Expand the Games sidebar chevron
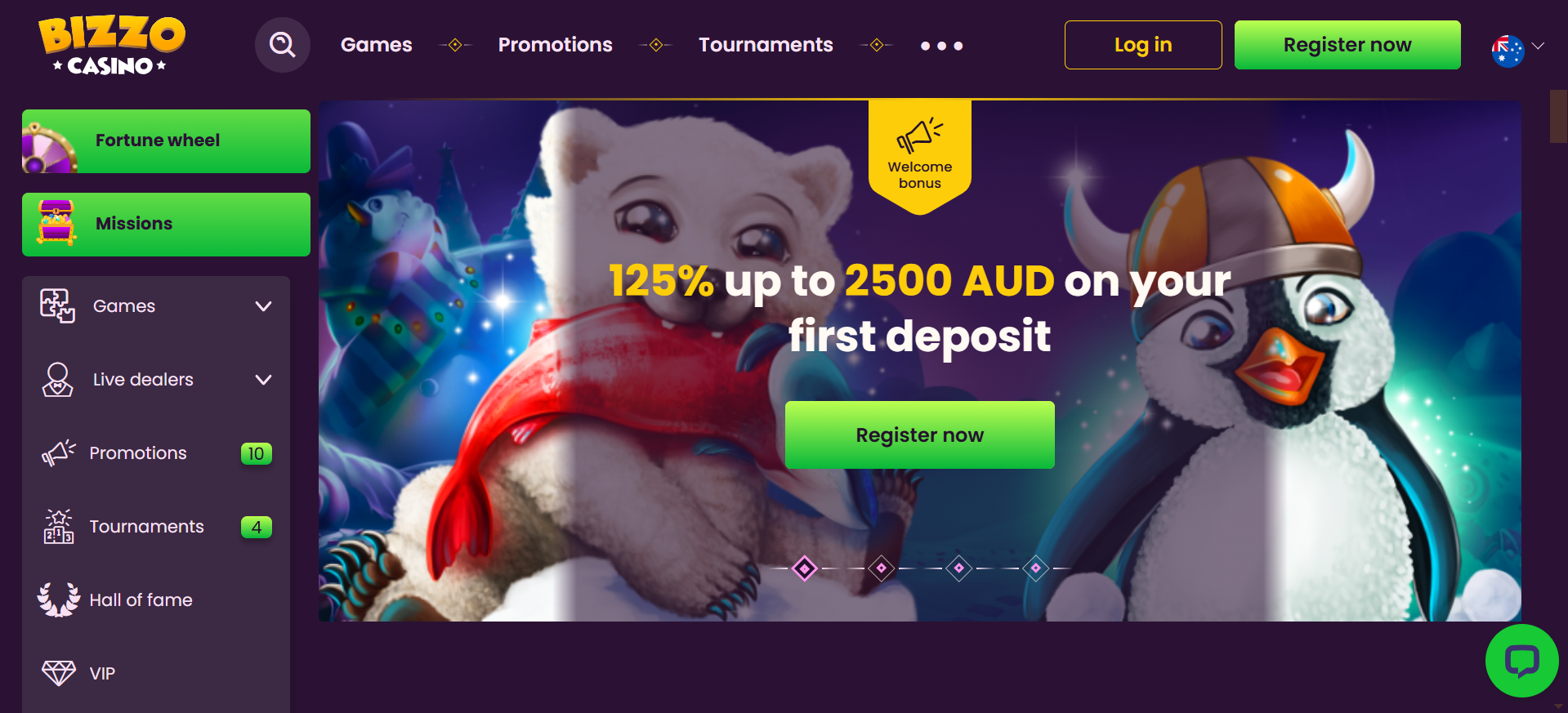 [x=263, y=306]
